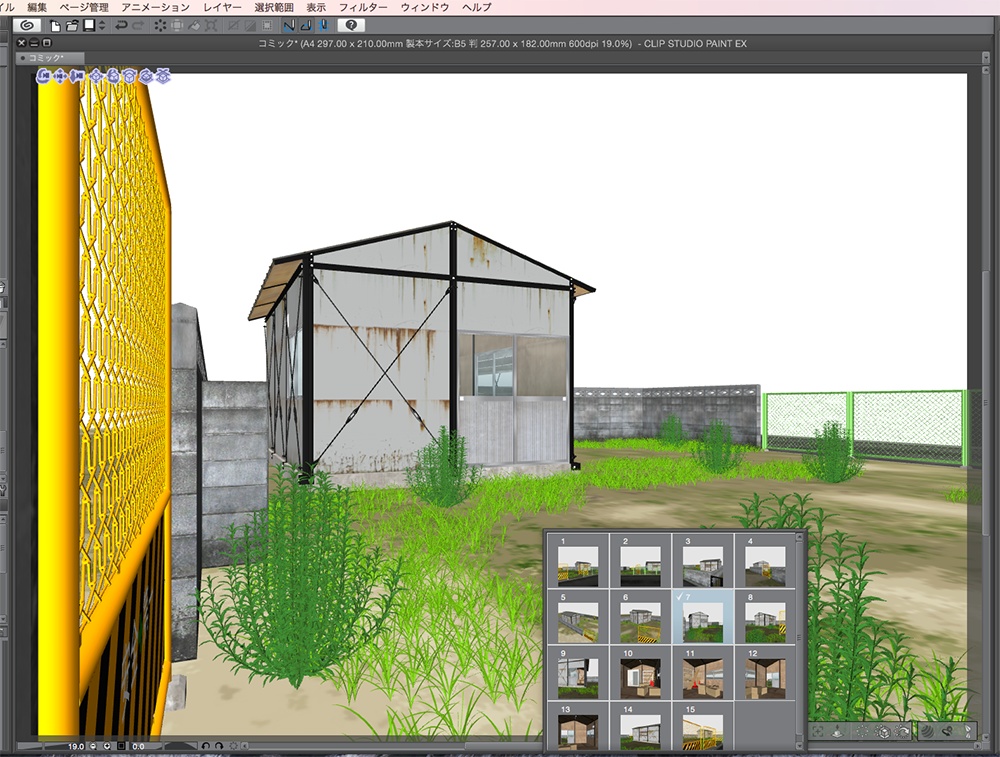
Task: Click the rotation slider at the canvas bottom
Action: coord(180,746)
